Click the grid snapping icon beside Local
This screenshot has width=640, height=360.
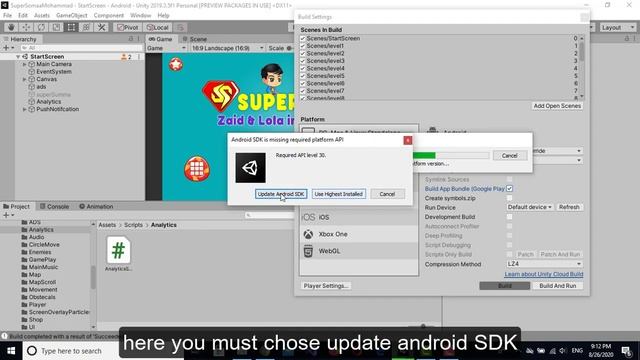click(180, 27)
